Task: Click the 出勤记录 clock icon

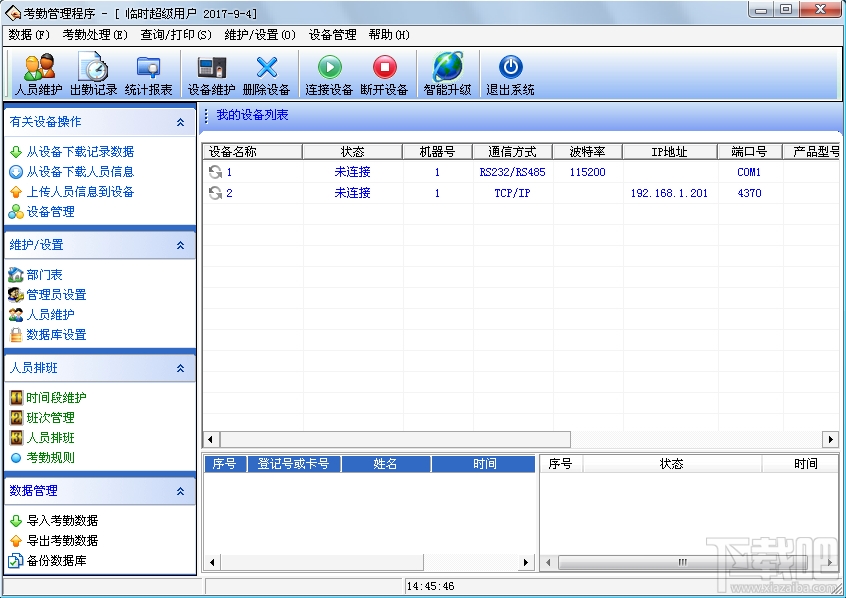Action: [93, 68]
